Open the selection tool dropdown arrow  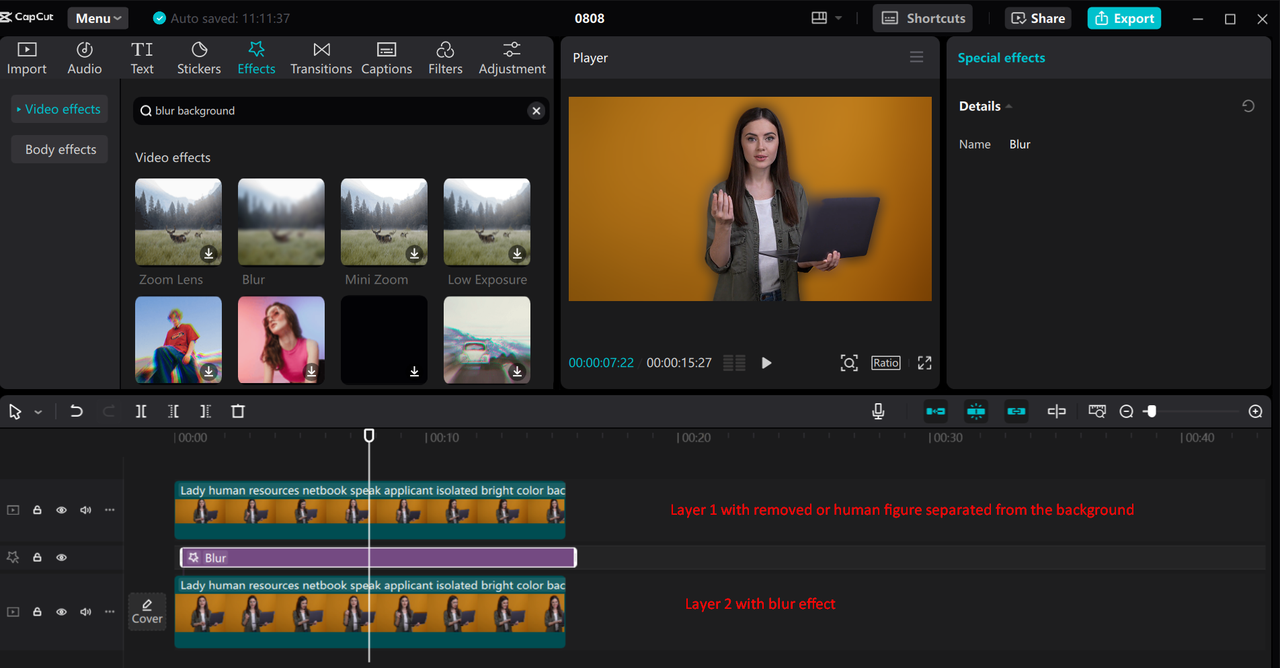38,412
